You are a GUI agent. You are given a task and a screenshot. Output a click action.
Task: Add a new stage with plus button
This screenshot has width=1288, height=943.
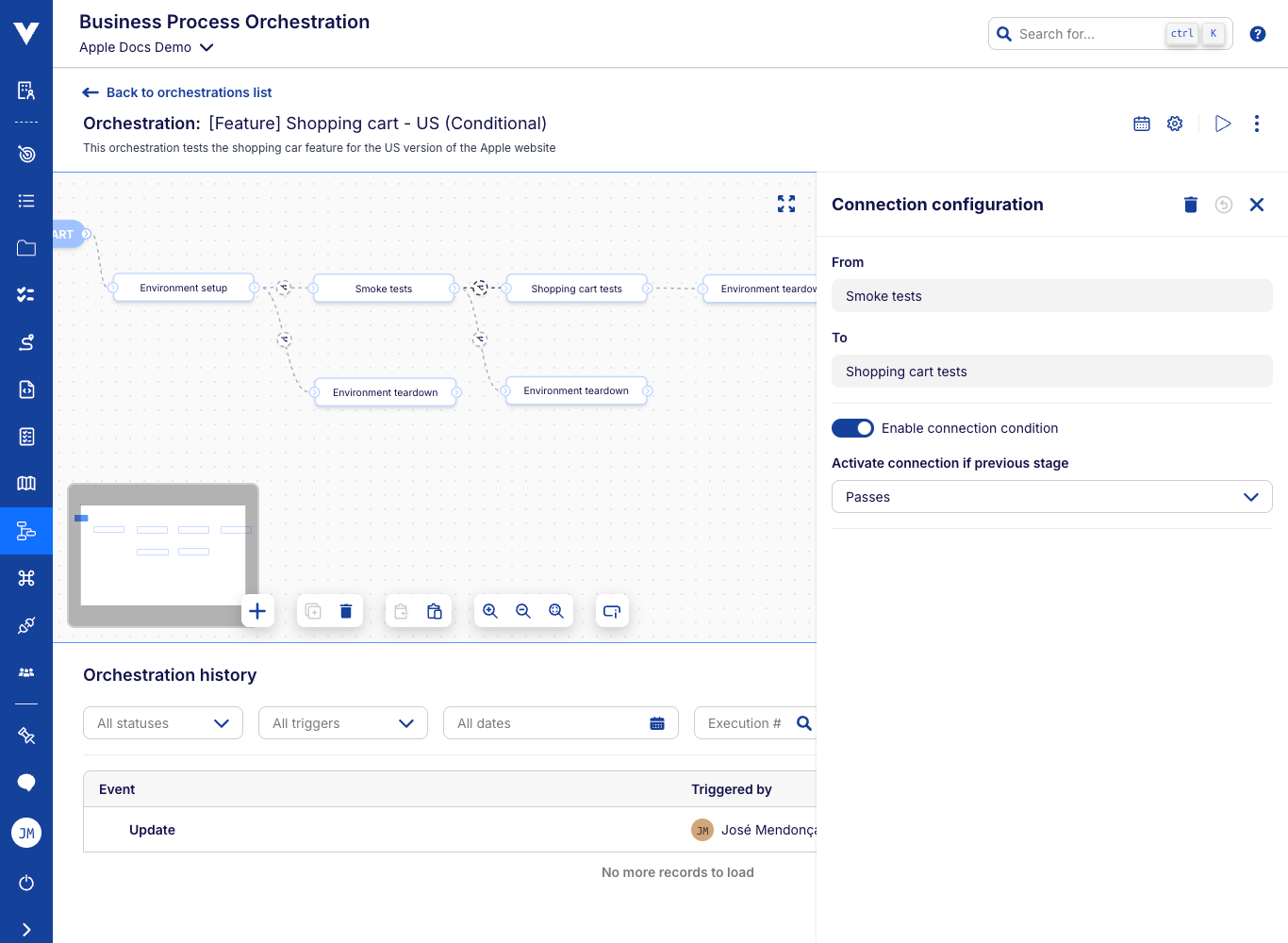pyautogui.click(x=257, y=611)
